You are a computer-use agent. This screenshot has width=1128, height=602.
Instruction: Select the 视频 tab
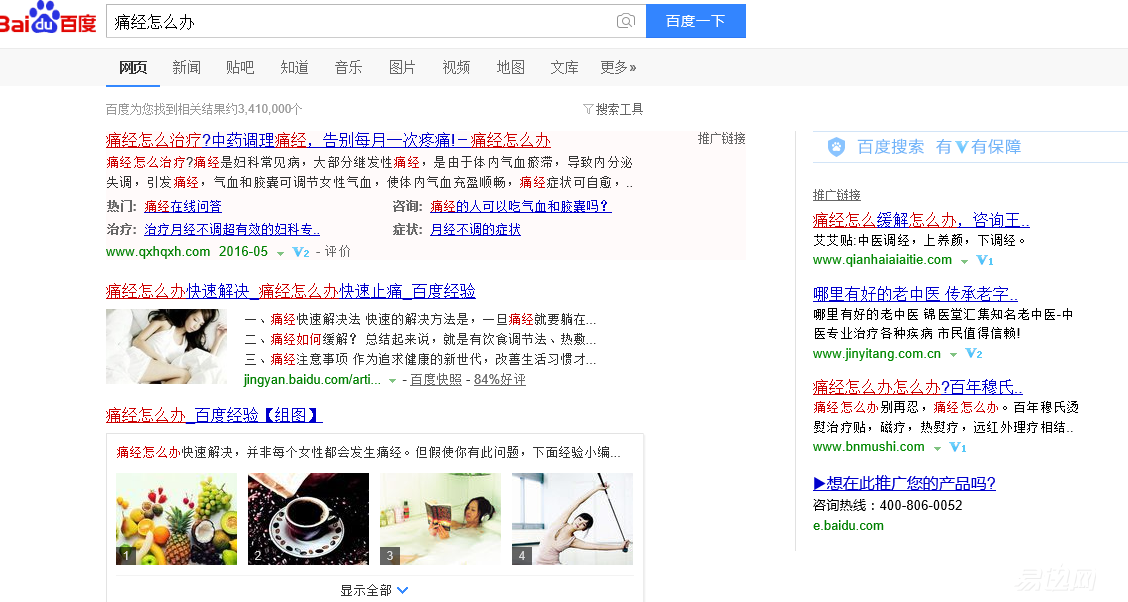tap(456, 68)
